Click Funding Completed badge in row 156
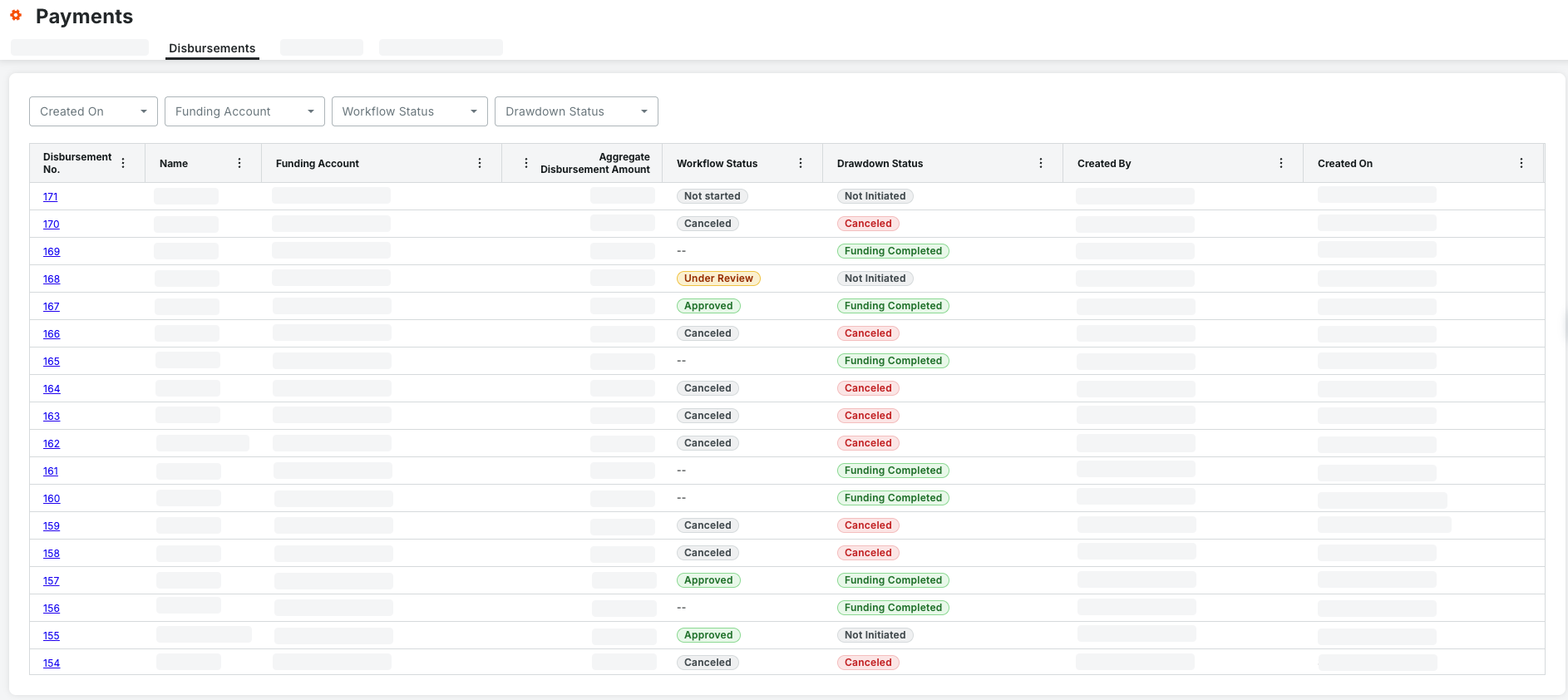Screen dimensions: 1568x700 (893, 608)
